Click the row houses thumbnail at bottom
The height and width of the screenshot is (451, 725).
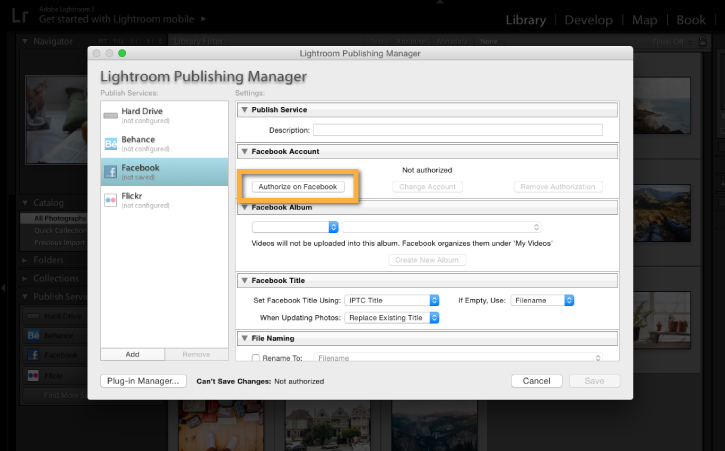[x=327, y=426]
